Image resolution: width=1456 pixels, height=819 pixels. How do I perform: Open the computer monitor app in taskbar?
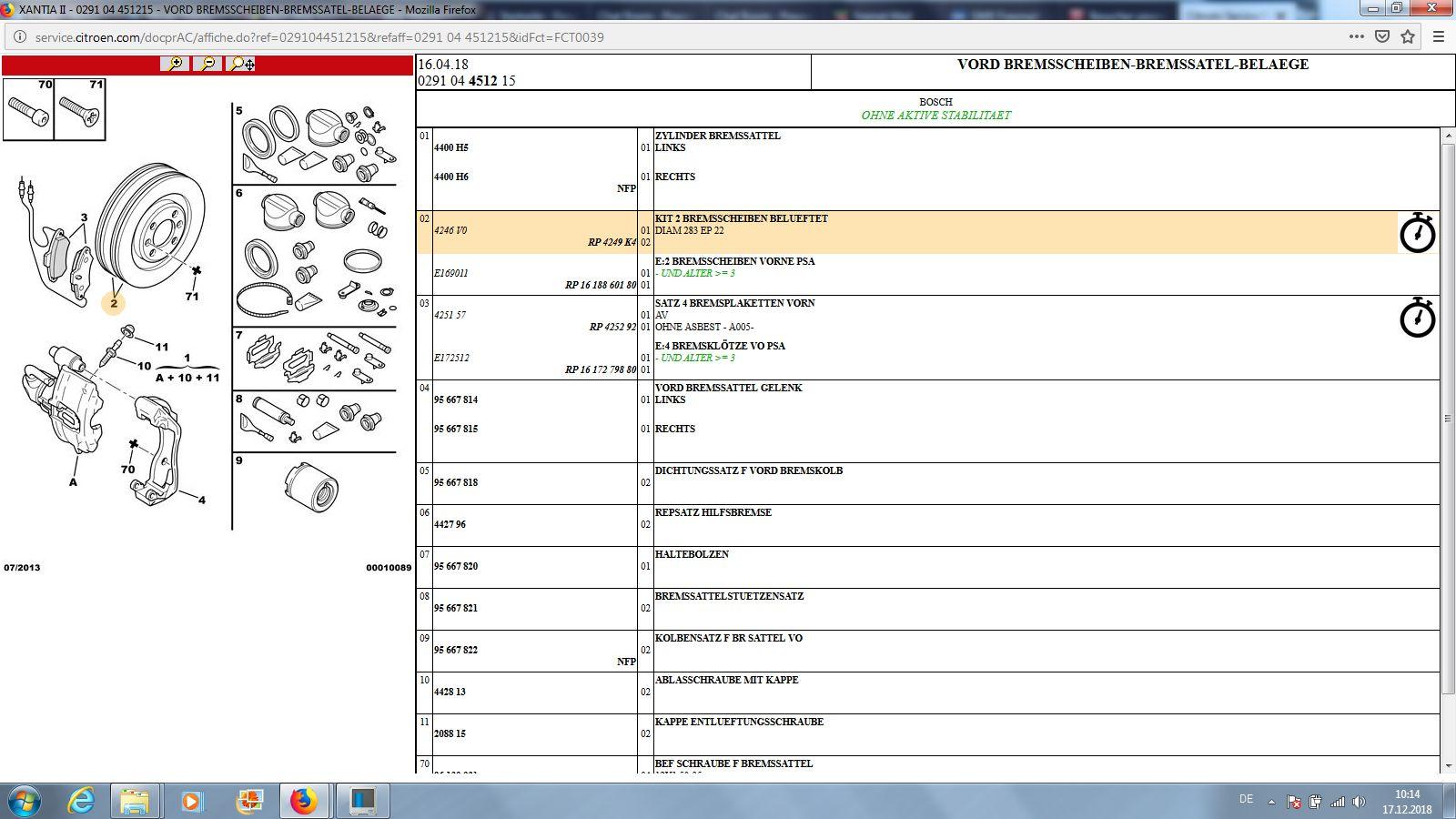pyautogui.click(x=363, y=801)
